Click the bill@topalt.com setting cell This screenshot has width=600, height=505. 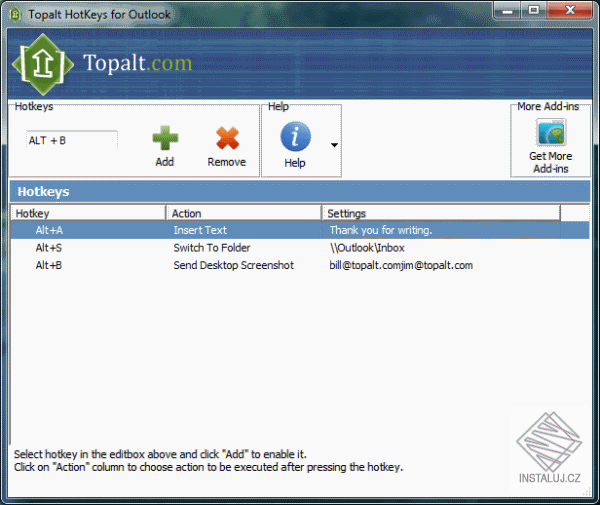pos(401,265)
